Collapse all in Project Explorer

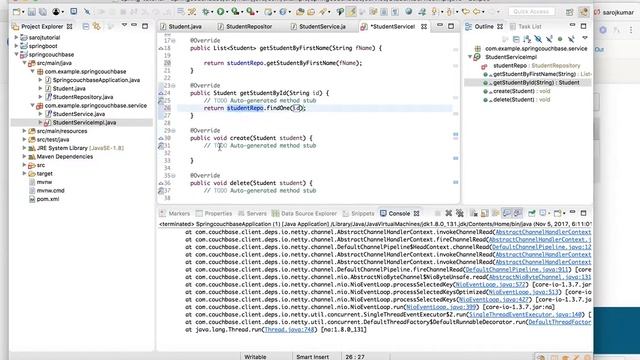pyautogui.click(x=86, y=27)
